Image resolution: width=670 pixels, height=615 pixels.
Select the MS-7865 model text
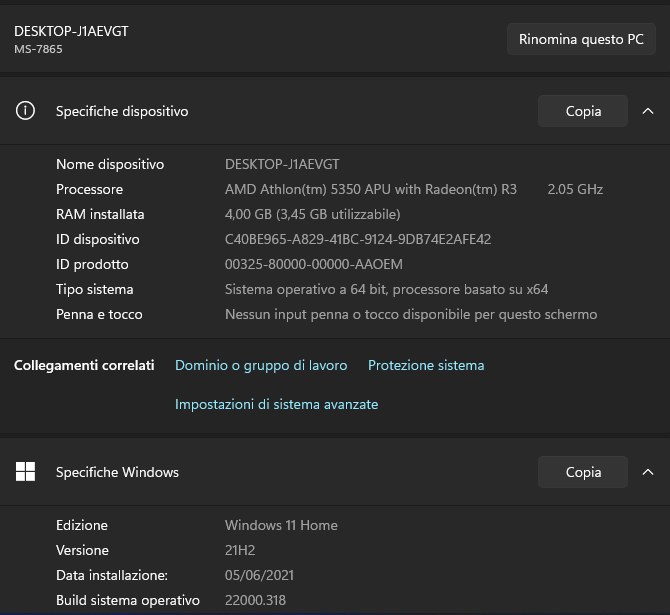pos(38,49)
